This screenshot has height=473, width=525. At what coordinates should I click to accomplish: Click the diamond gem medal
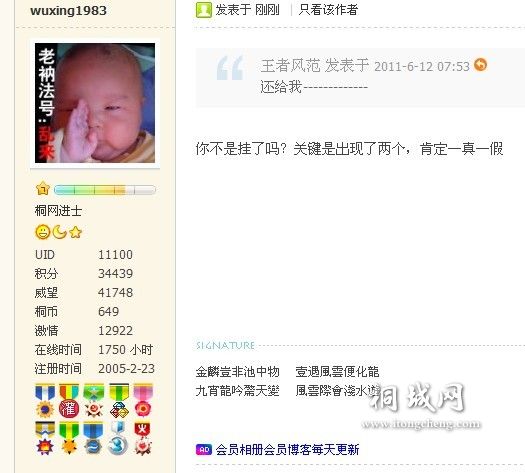tap(119, 401)
